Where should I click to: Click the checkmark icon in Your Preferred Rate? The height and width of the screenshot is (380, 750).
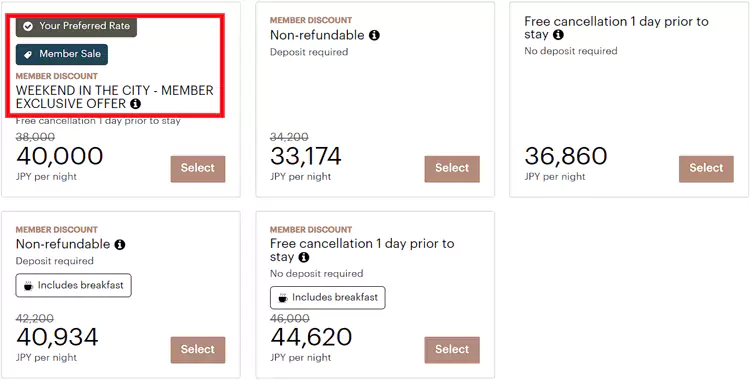28,26
